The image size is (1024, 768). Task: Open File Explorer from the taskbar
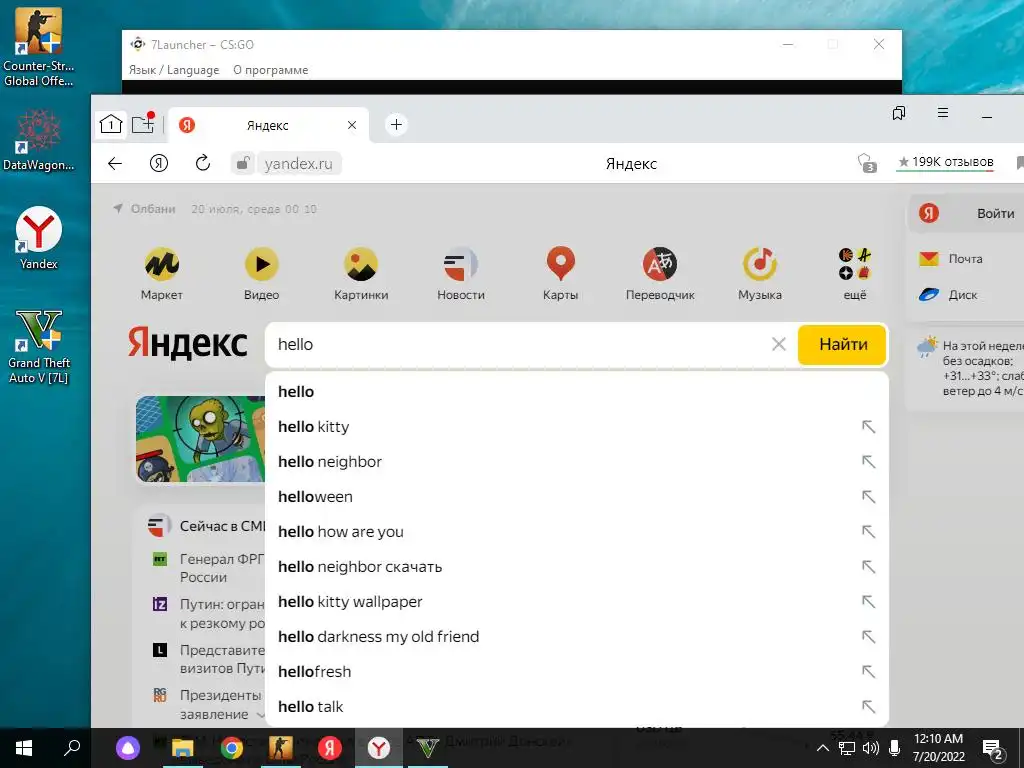[x=183, y=748]
